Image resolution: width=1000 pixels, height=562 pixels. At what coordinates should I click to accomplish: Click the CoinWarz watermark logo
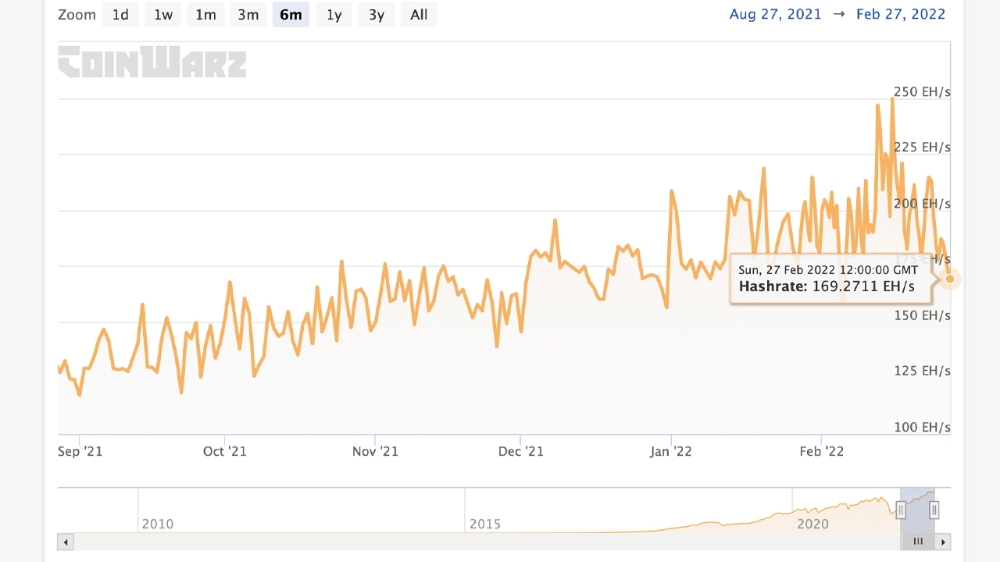(152, 62)
